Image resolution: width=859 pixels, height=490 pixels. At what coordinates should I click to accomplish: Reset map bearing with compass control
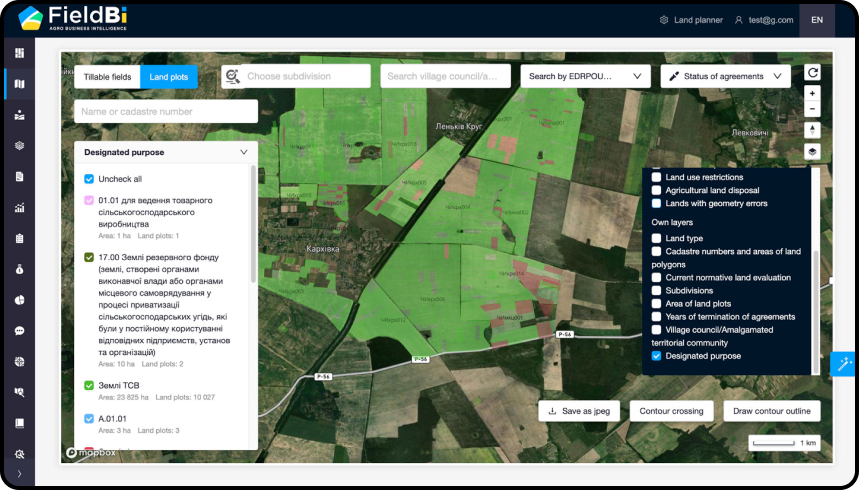point(812,130)
